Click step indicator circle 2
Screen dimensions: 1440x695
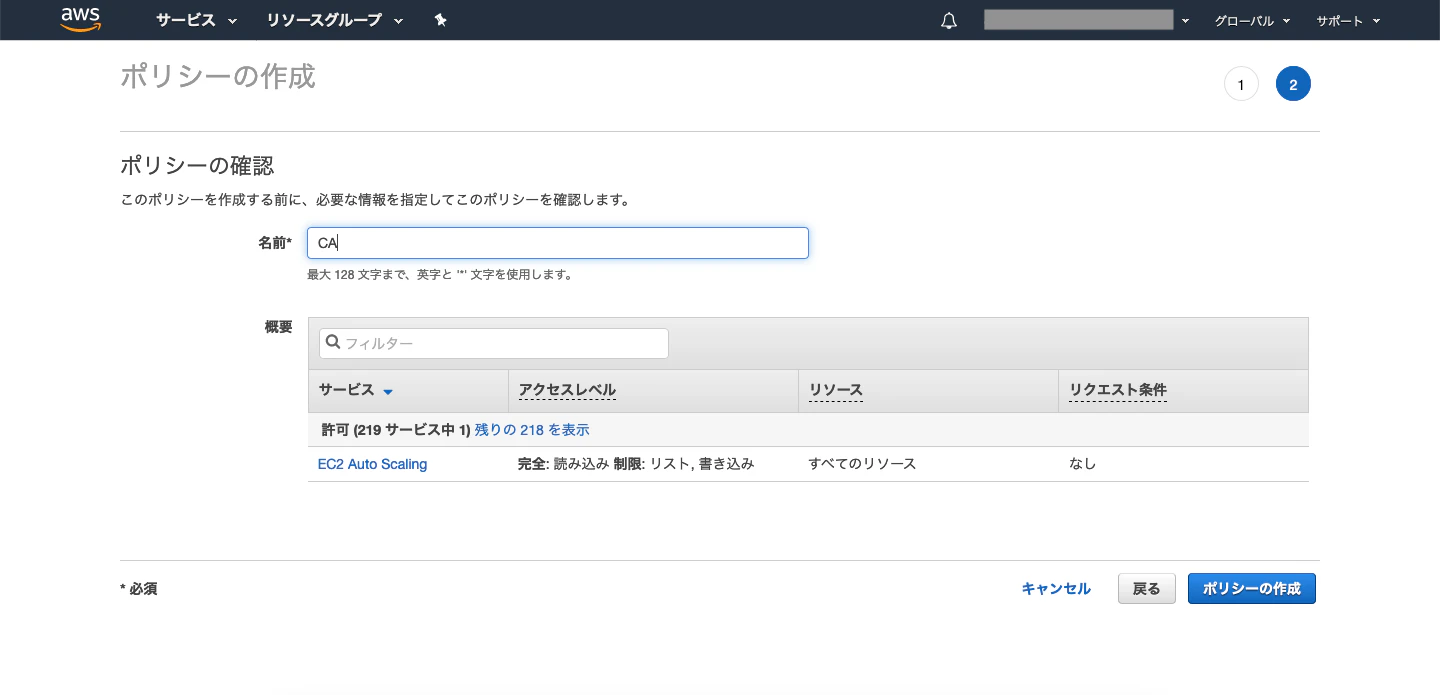pyautogui.click(x=1294, y=84)
